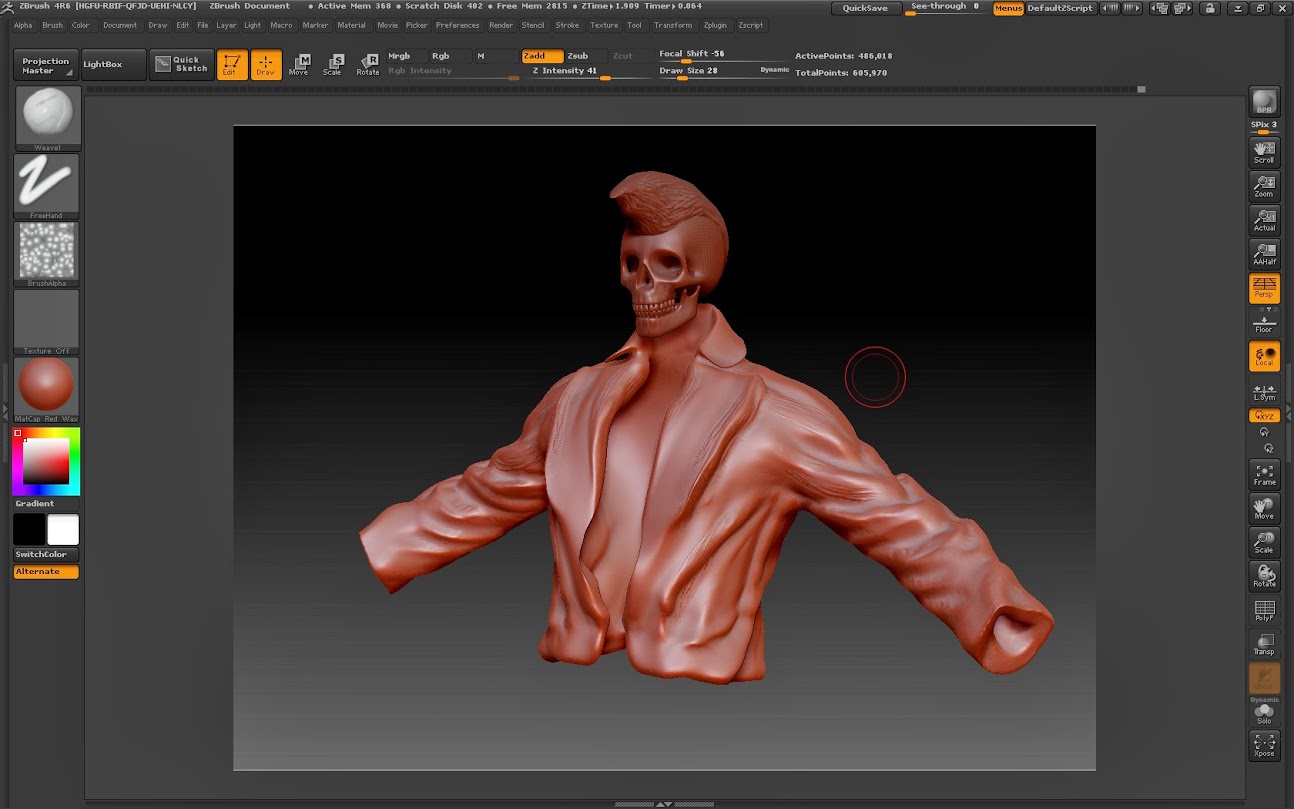Switch to the Rotate tool in top shelf
The height and width of the screenshot is (809, 1294).
[x=368, y=65]
